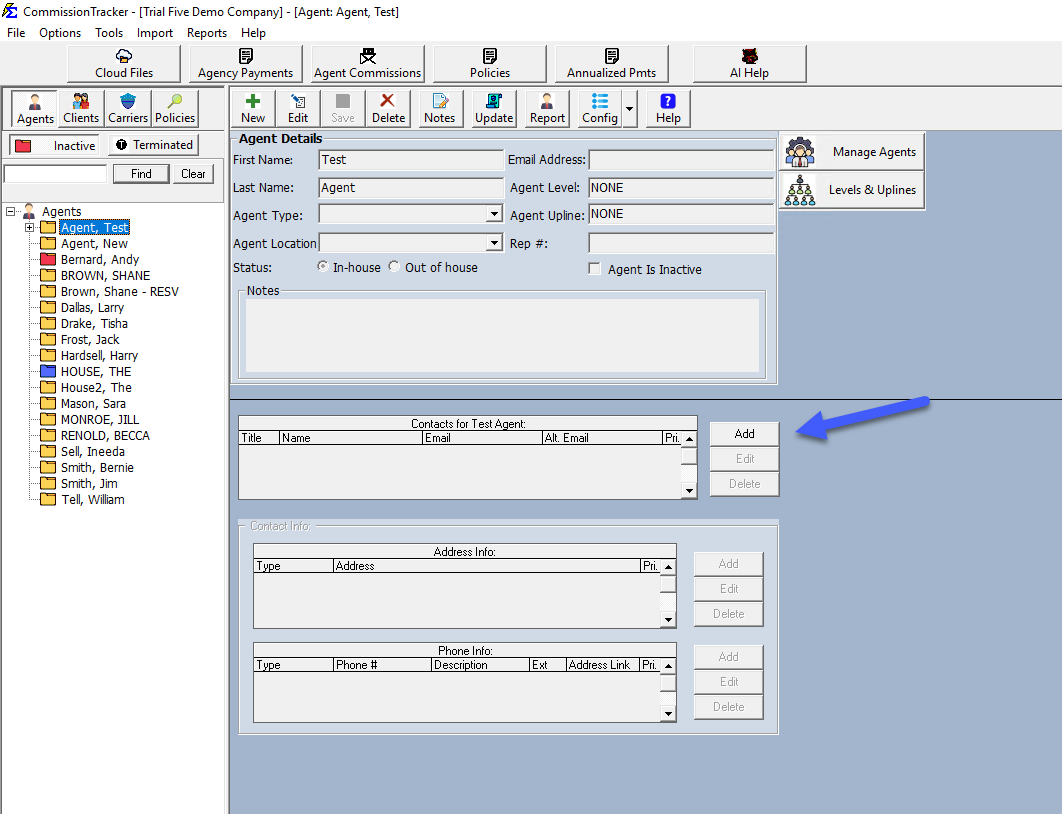The height and width of the screenshot is (814, 1062).
Task: Run an agent Report
Action: click(546, 108)
